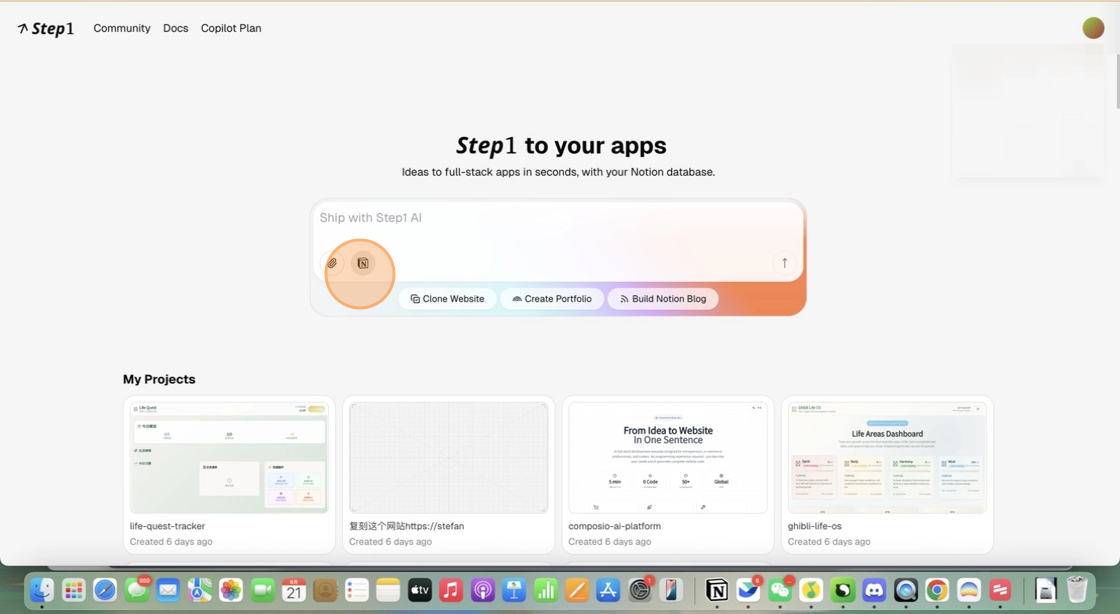Click the Notion database icon in prompt box
1120x614 pixels.
pyautogui.click(x=363, y=263)
